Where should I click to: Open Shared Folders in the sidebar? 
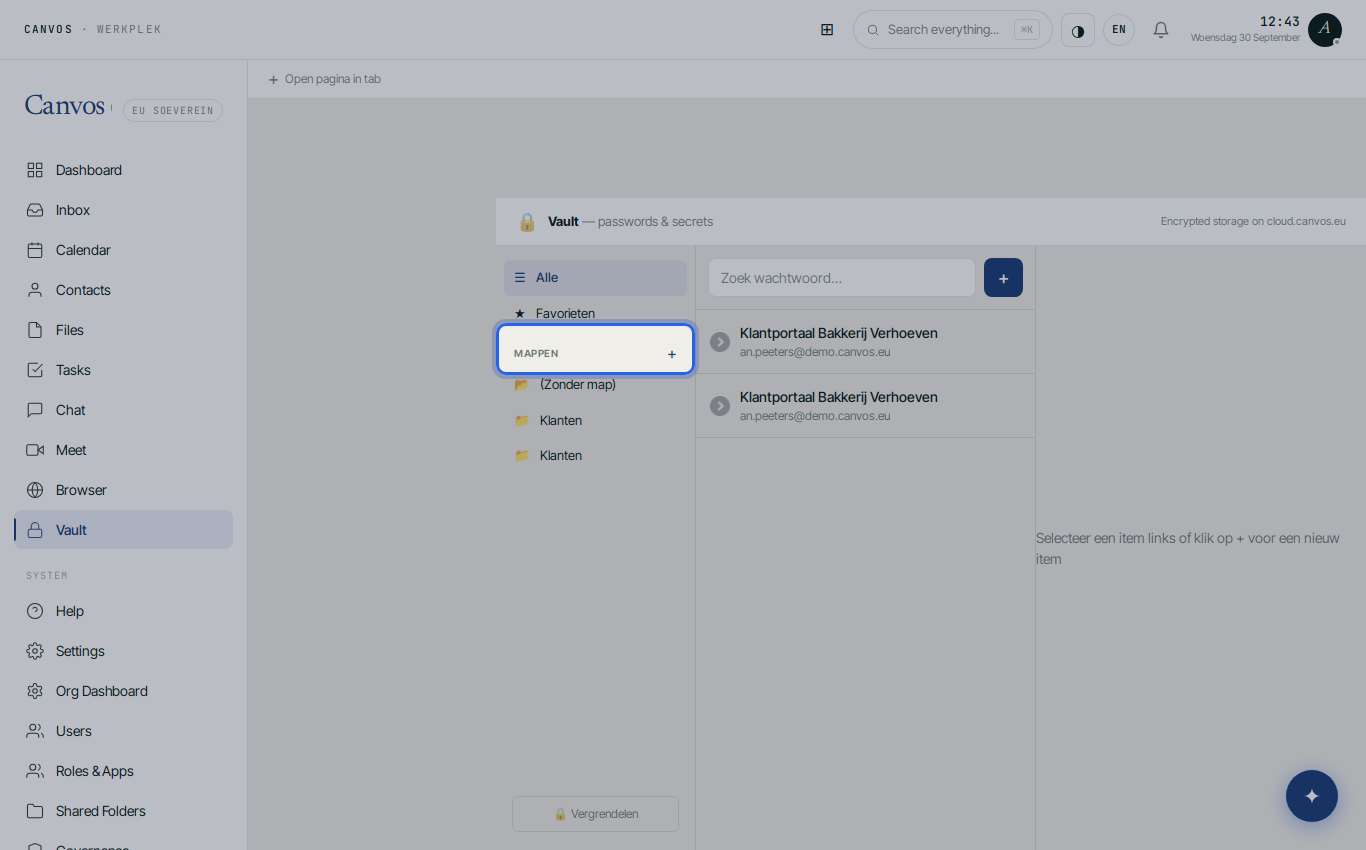point(123,811)
